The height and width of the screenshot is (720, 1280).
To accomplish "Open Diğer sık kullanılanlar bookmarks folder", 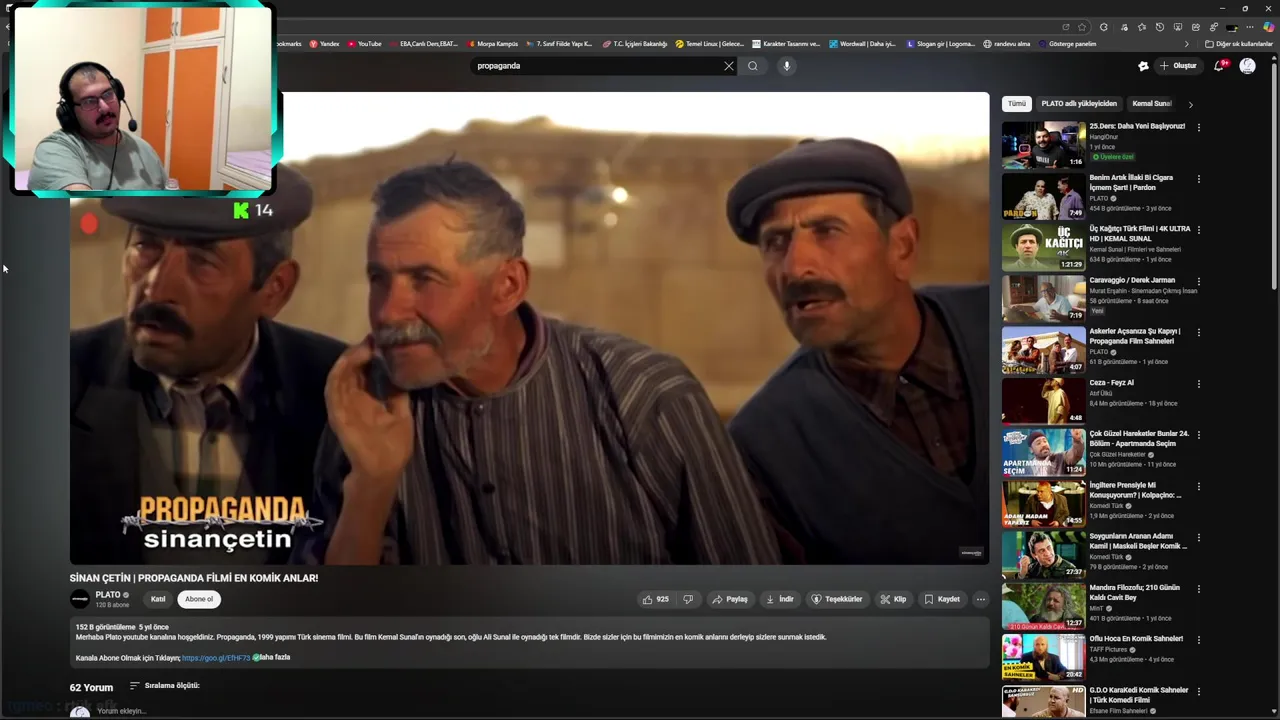I will (1239, 44).
